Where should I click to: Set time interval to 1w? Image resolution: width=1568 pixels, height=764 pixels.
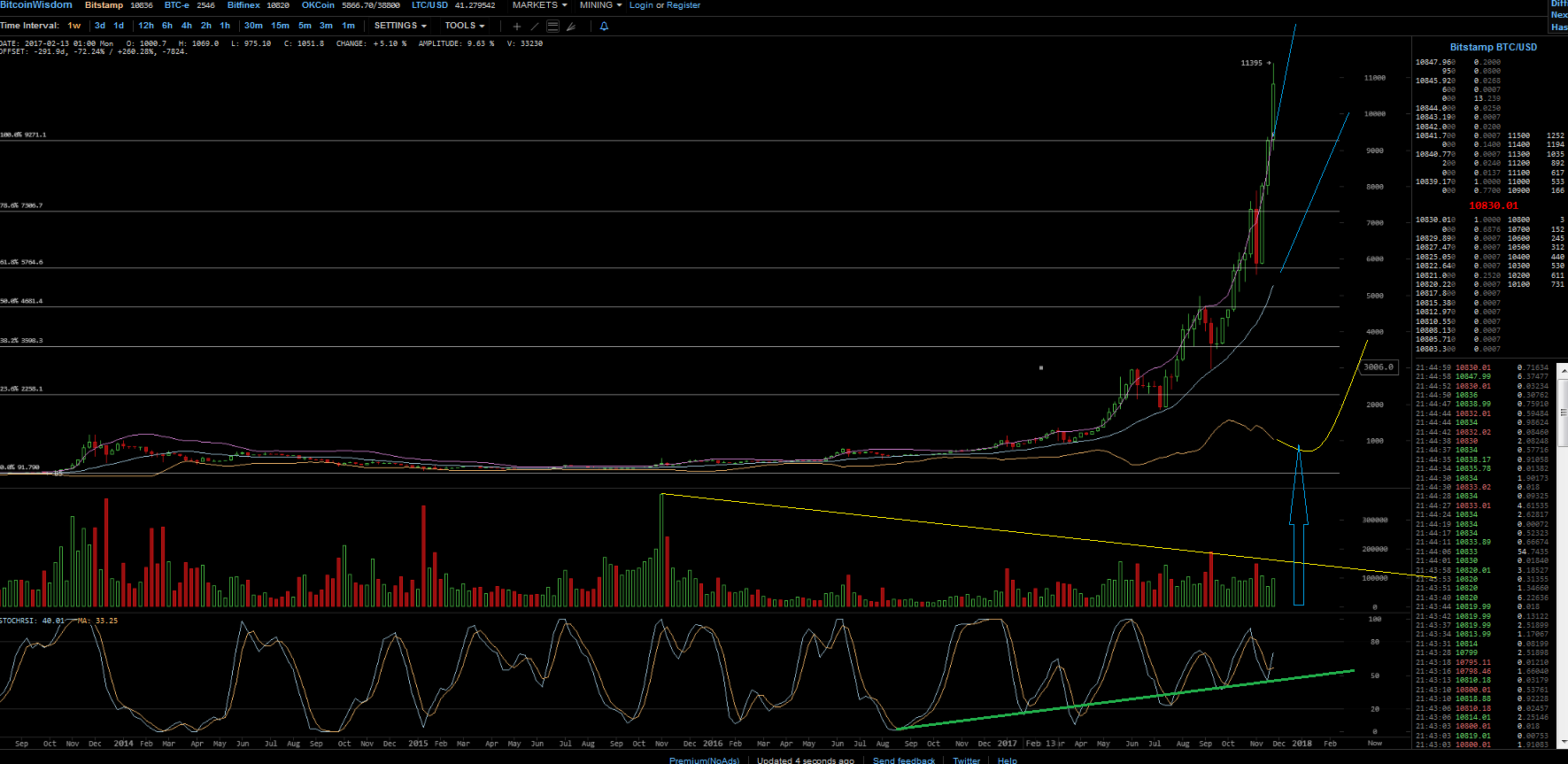click(74, 26)
